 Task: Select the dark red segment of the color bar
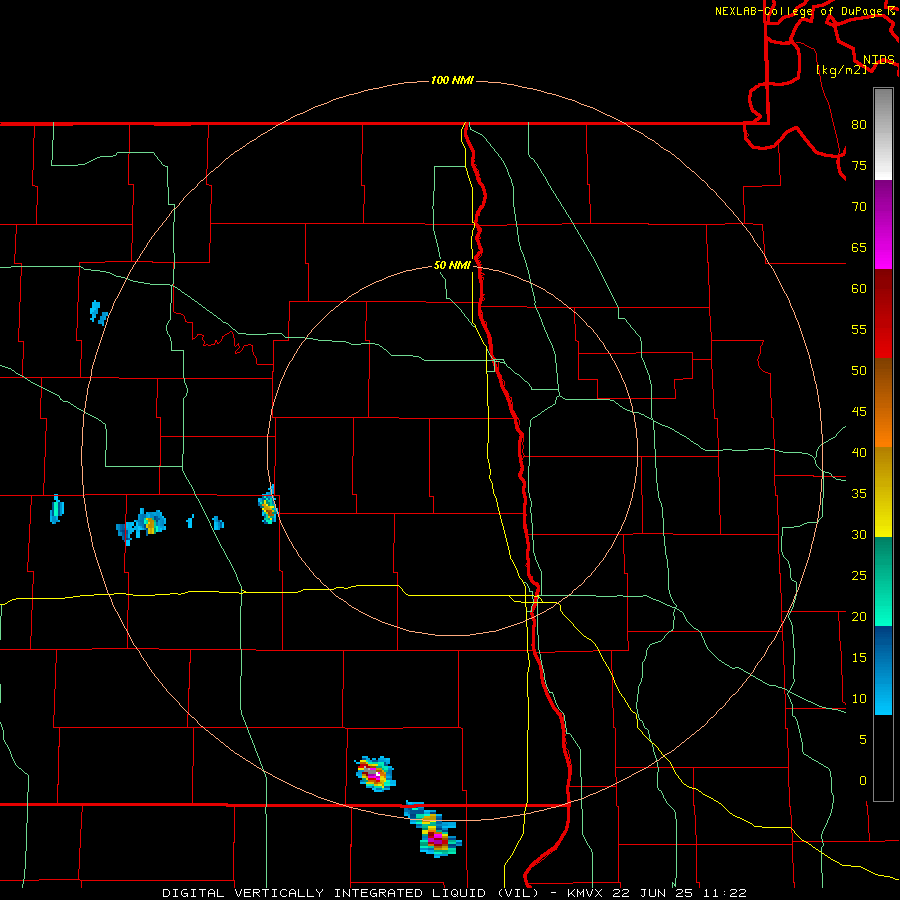coord(883,314)
